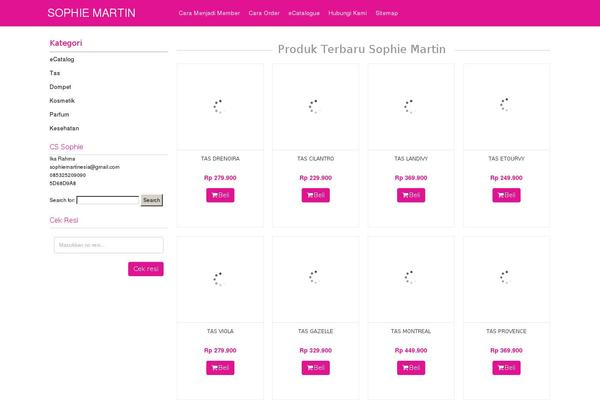Screen dimensions: 600x400
Task: Click Beli cart button for Tas Drenoira
Action: click(220, 195)
